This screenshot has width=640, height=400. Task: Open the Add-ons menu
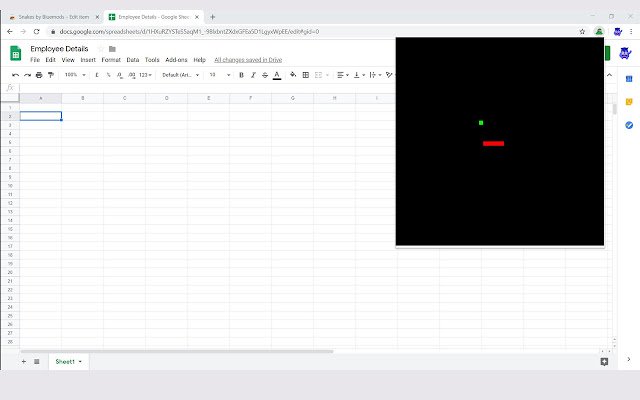176,60
